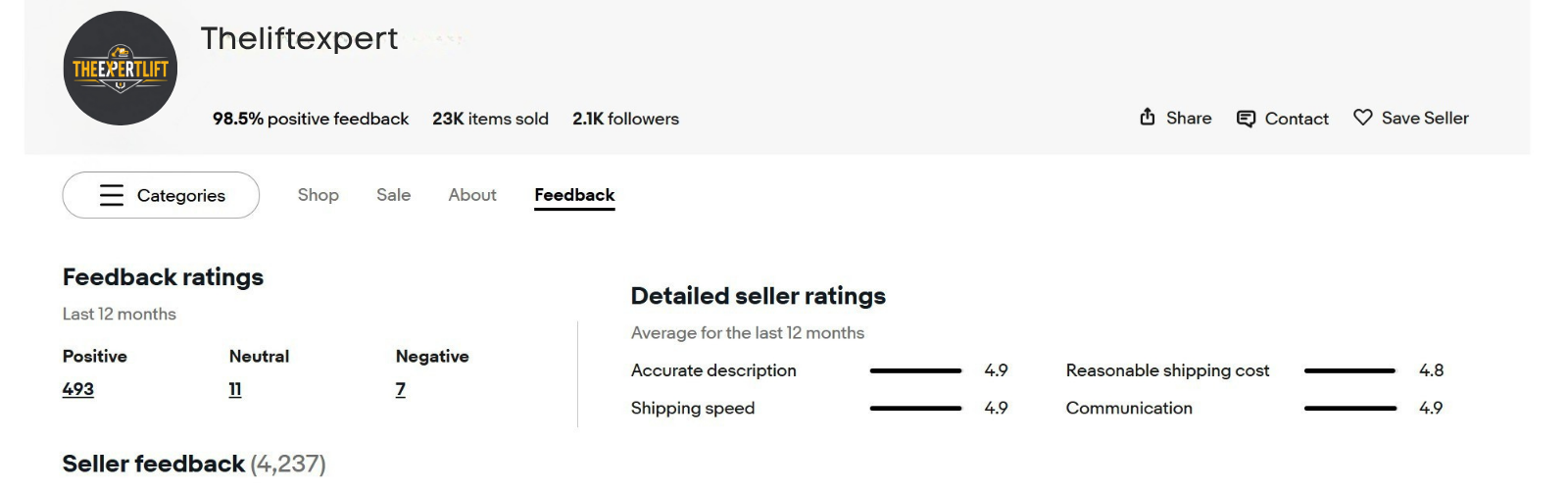Click the Share text label
The width and height of the screenshot is (1568, 490).
(x=1189, y=118)
